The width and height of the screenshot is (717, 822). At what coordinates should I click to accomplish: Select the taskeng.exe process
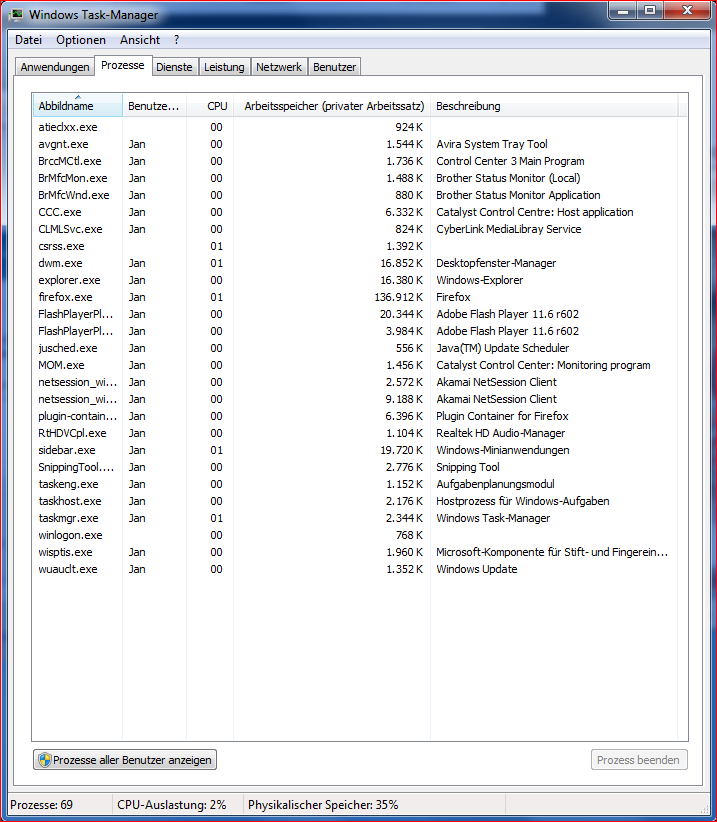click(x=354, y=484)
